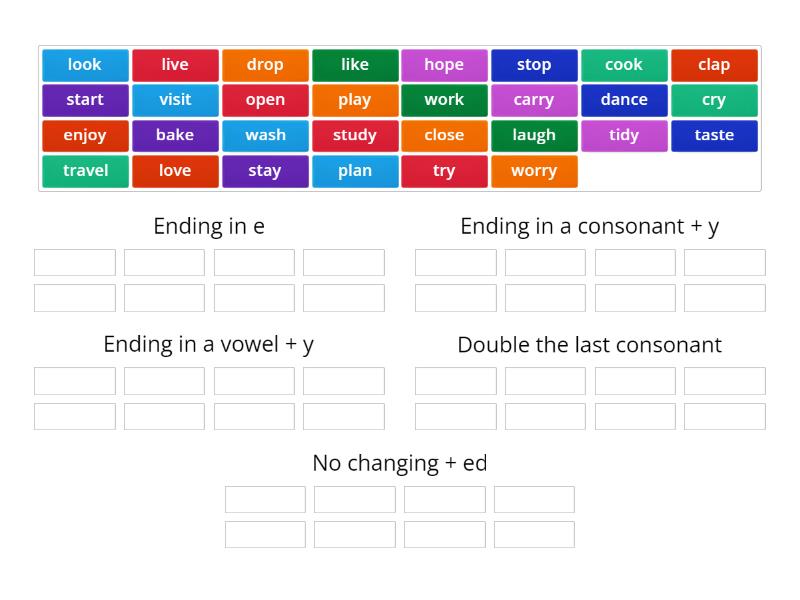Click the 'cook' tile
Image resolution: width=800 pixels, height=600 pixels.
[624, 64]
